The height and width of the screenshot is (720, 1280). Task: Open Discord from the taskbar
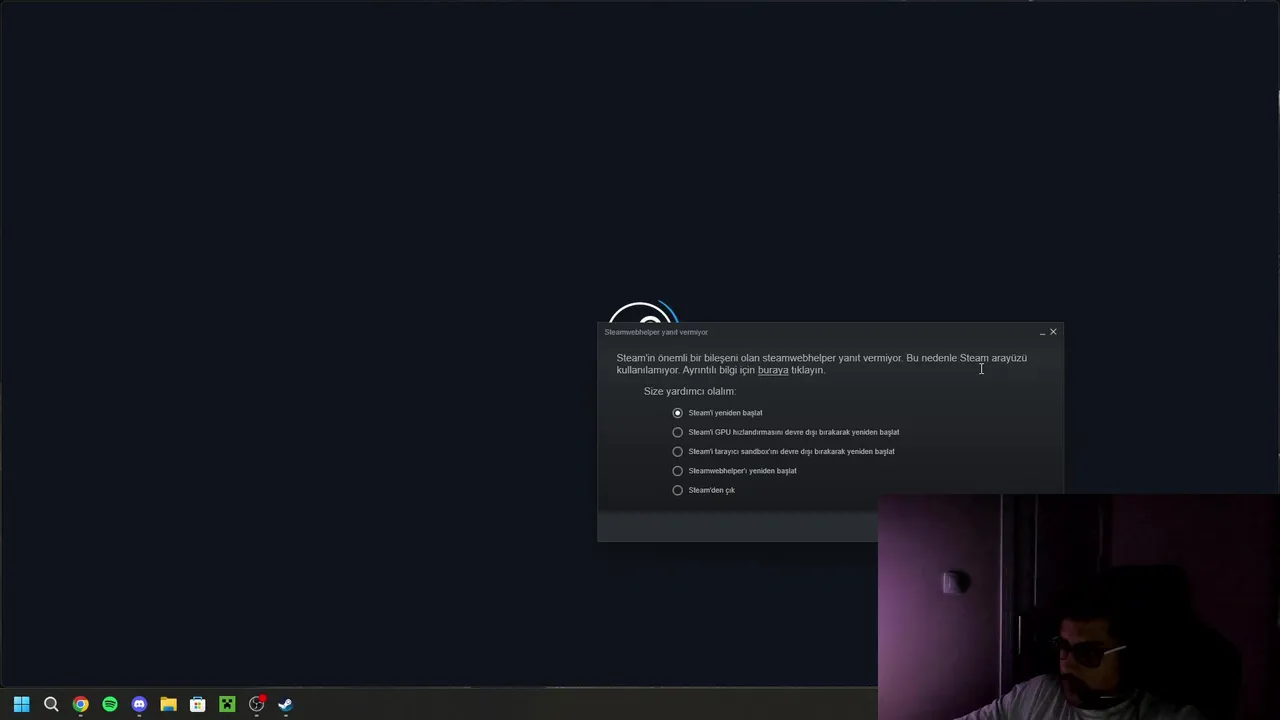coord(139,704)
